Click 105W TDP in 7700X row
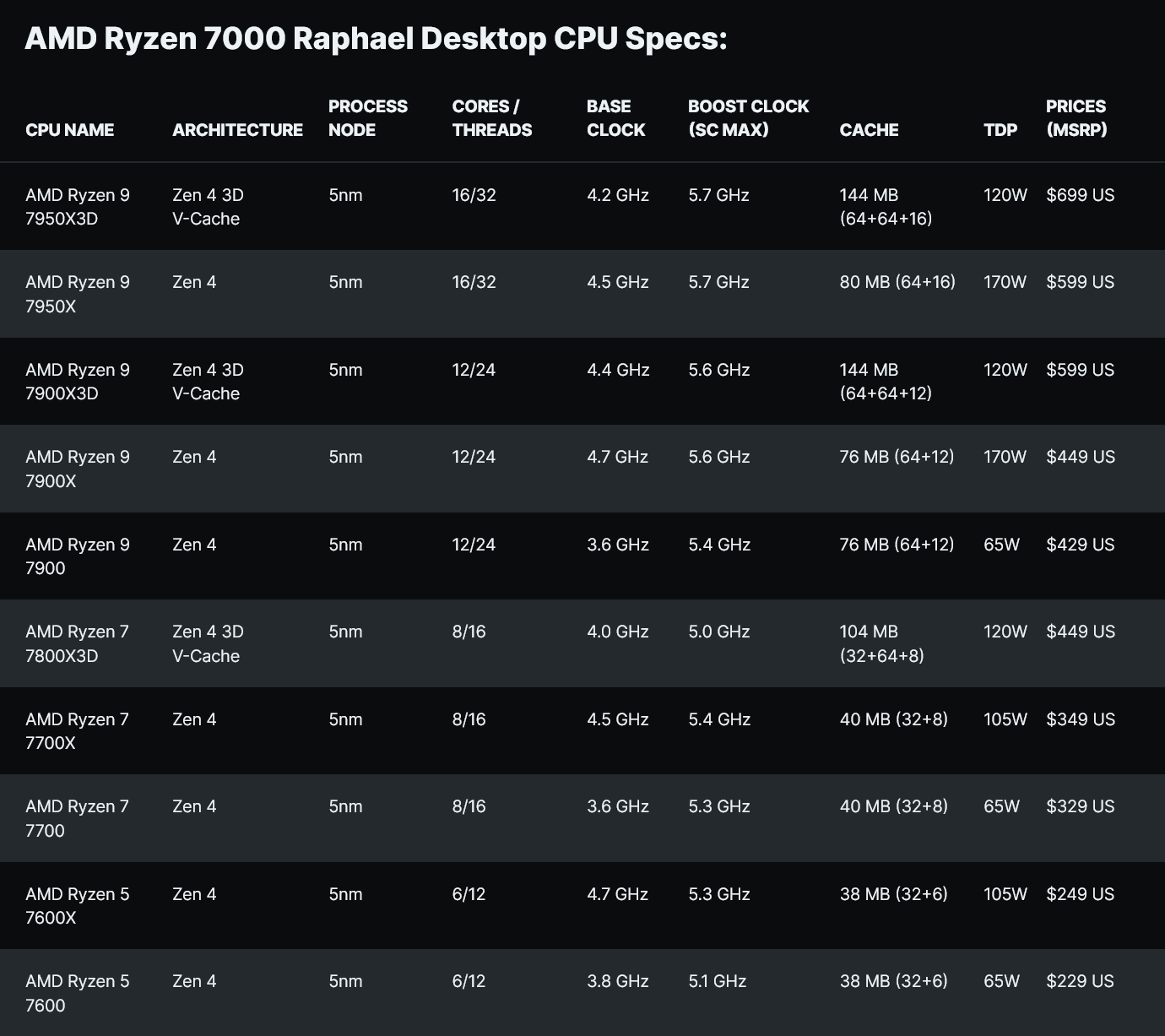 pos(1005,719)
